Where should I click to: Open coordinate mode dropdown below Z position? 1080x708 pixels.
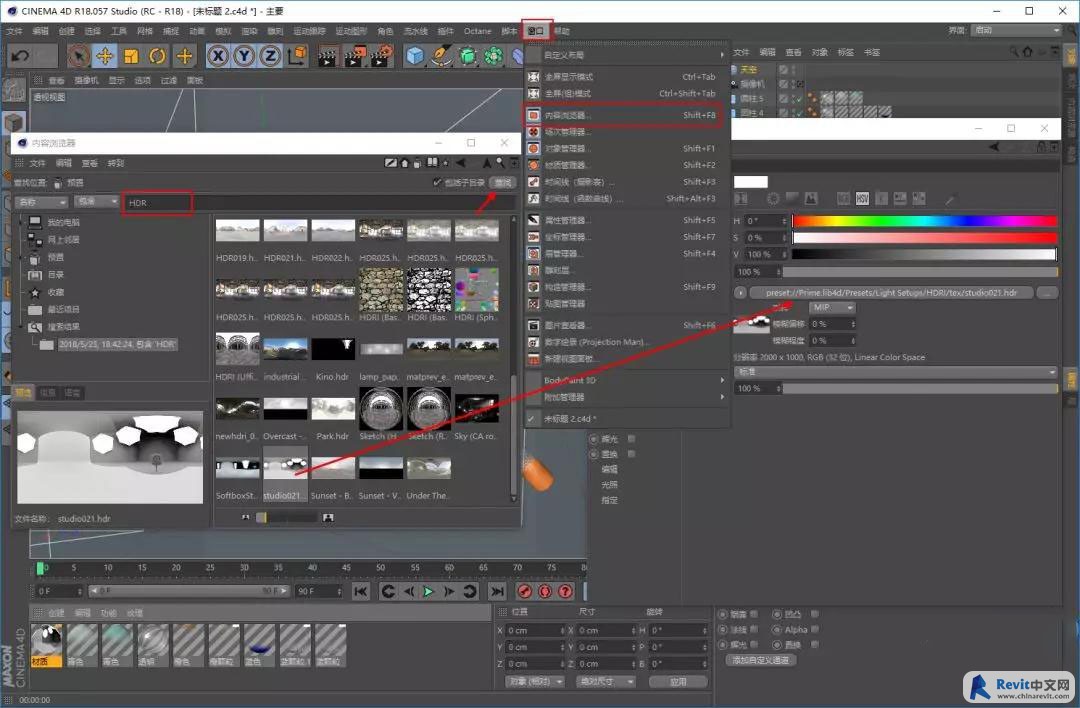click(x=536, y=681)
